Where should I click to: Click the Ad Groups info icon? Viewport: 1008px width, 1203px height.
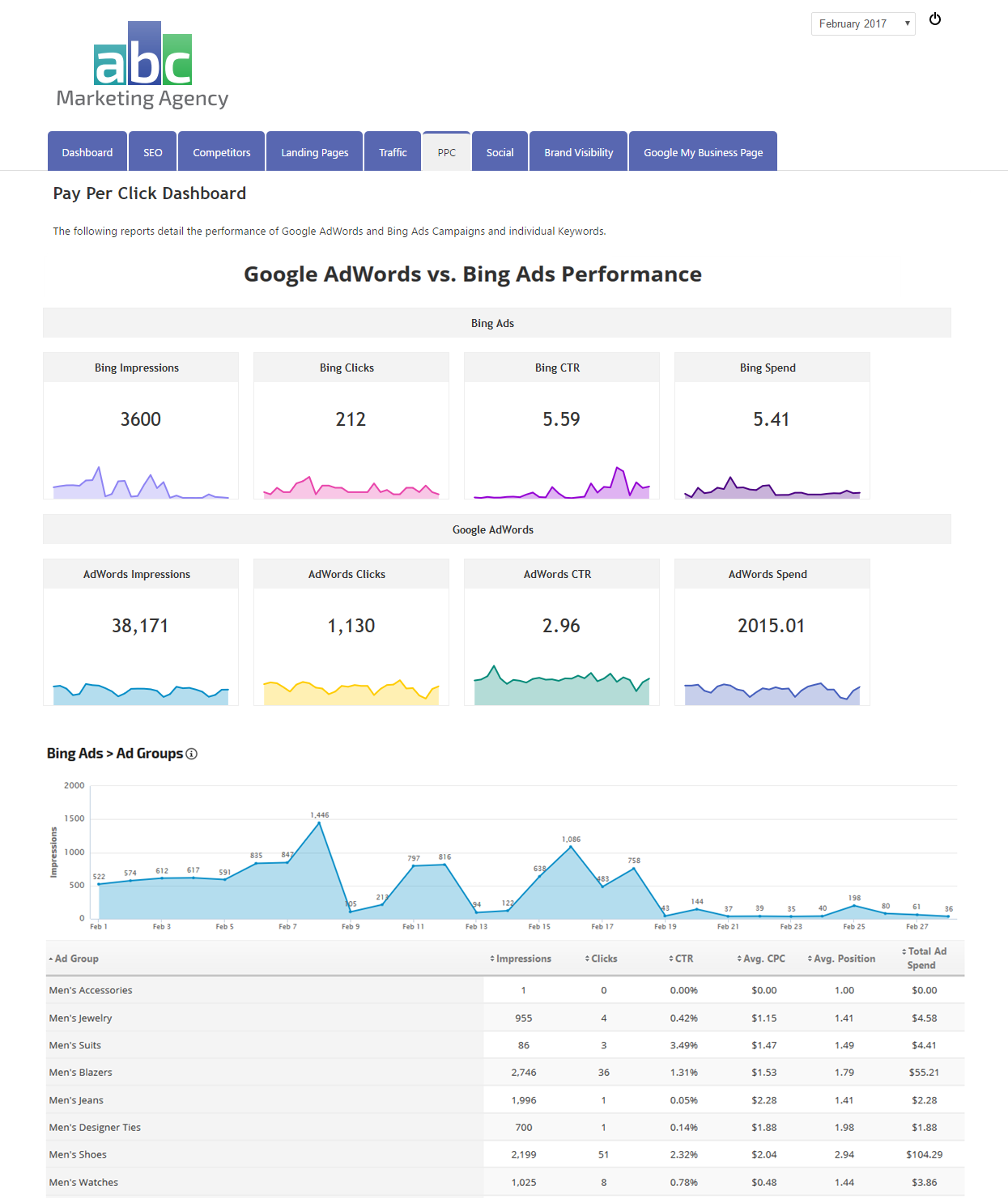(192, 754)
